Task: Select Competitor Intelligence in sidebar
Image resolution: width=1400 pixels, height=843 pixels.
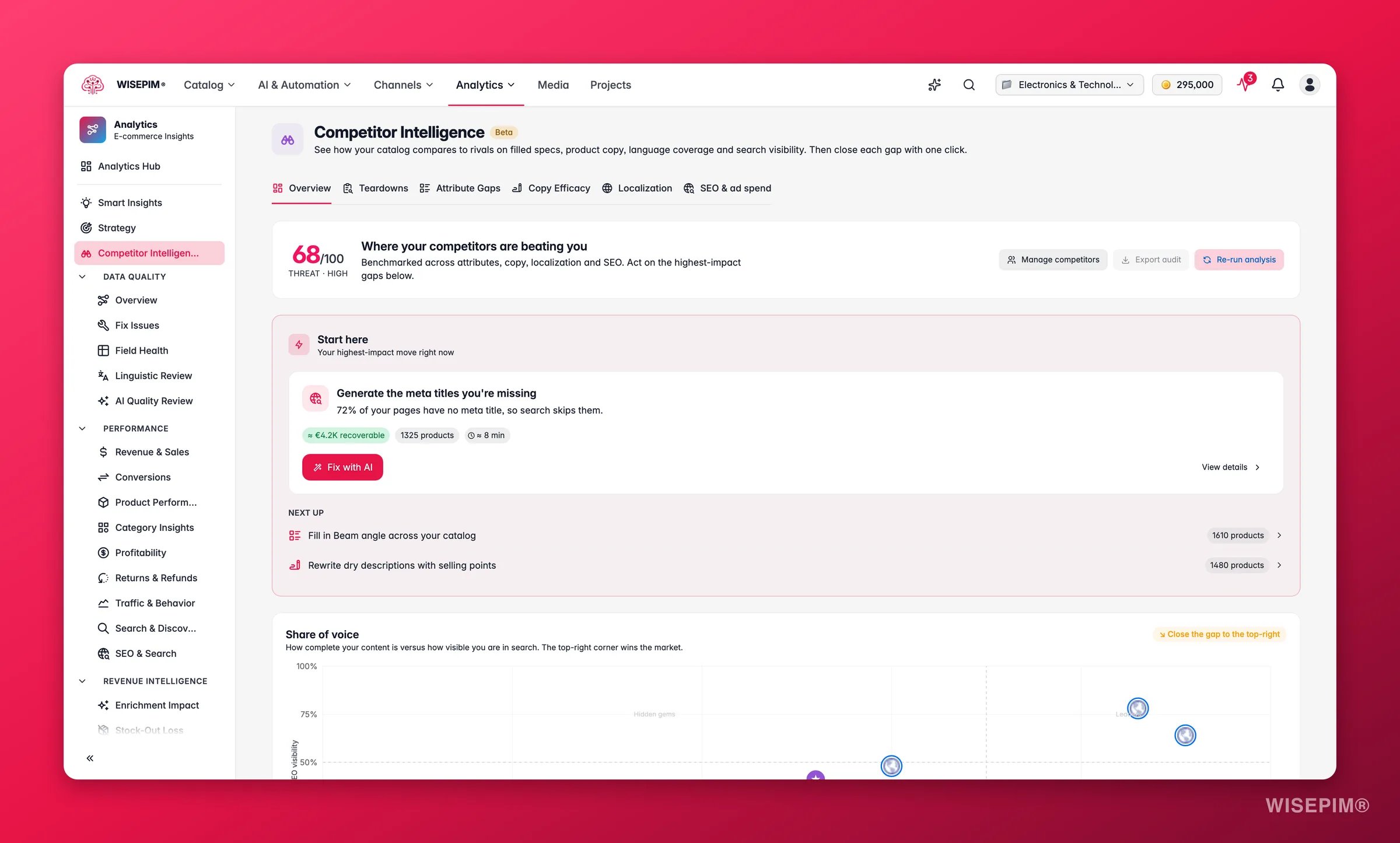Action: pos(149,253)
